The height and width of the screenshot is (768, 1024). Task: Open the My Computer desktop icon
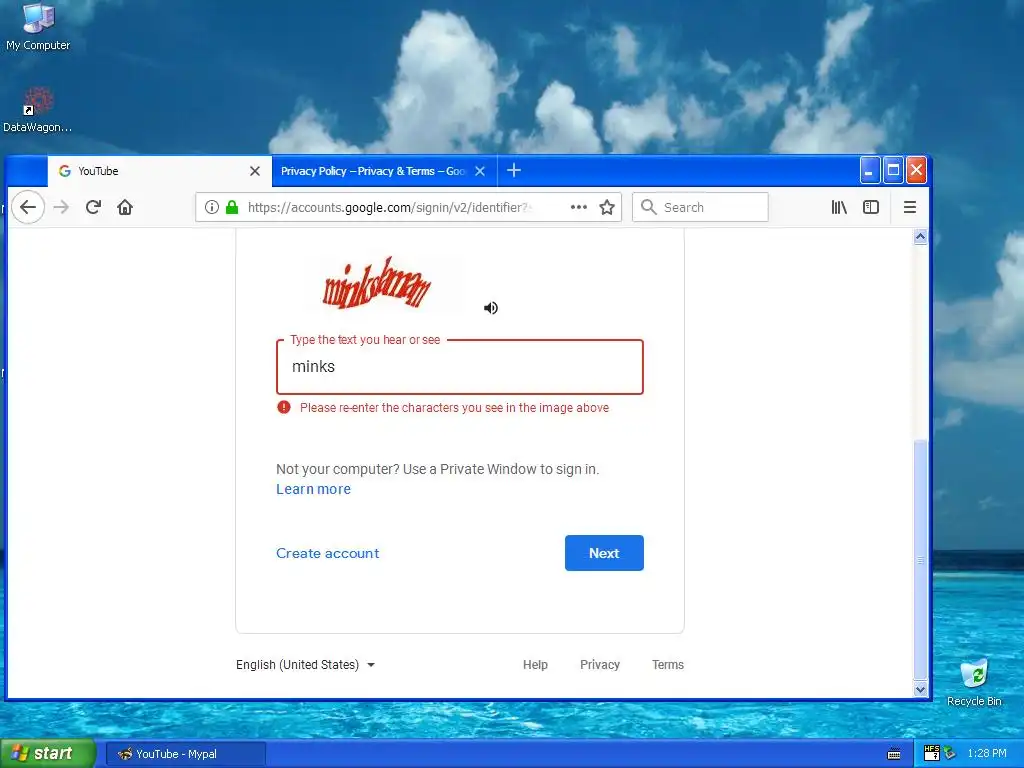(38, 27)
